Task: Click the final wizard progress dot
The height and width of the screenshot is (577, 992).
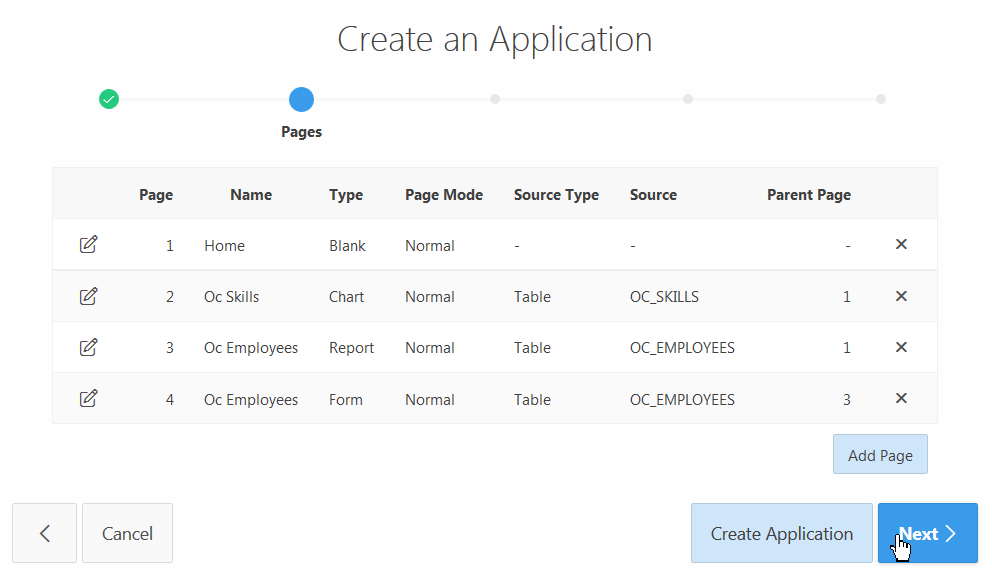Action: tap(881, 99)
